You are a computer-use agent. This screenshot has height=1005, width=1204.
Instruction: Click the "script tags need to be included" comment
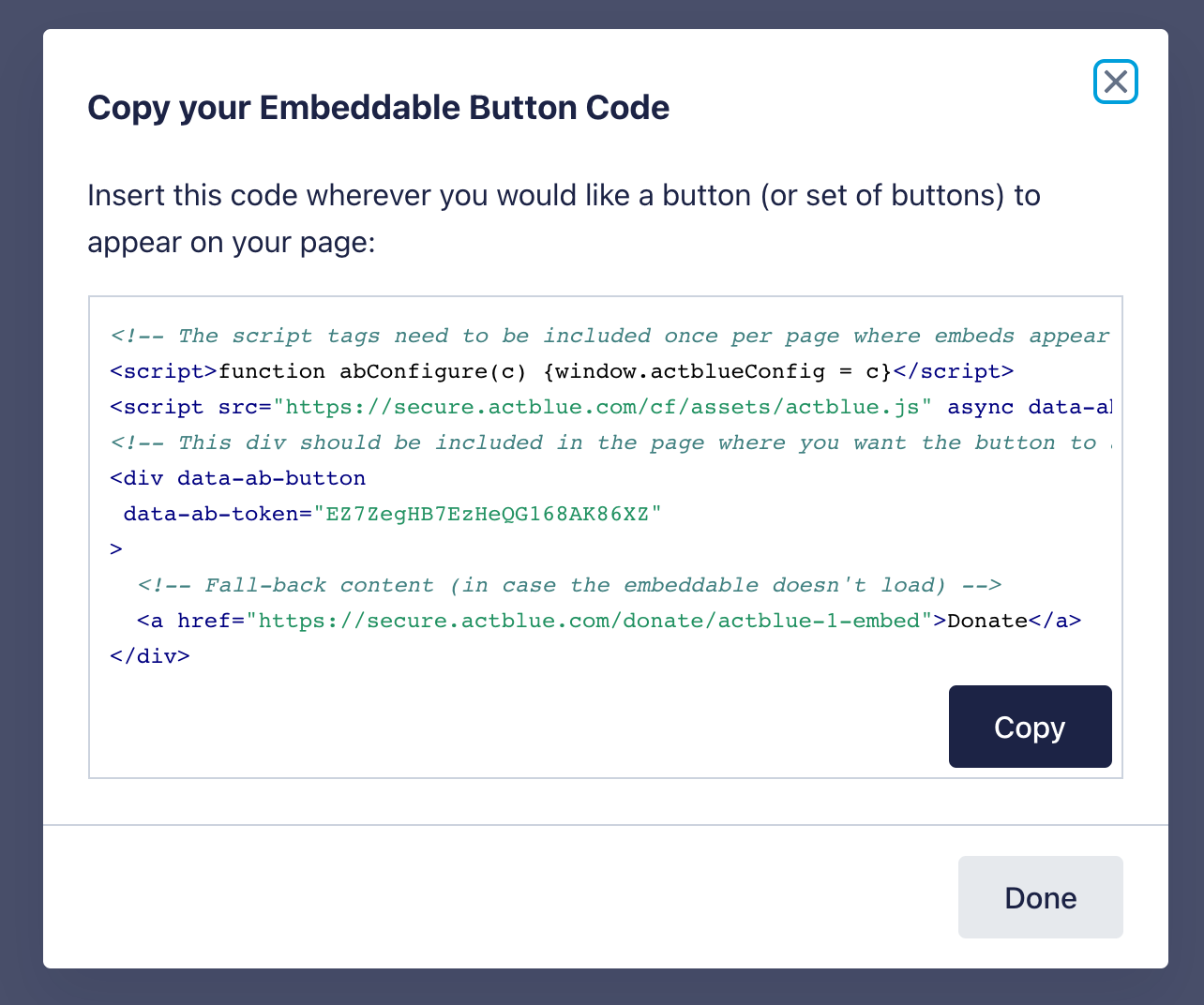click(610, 336)
